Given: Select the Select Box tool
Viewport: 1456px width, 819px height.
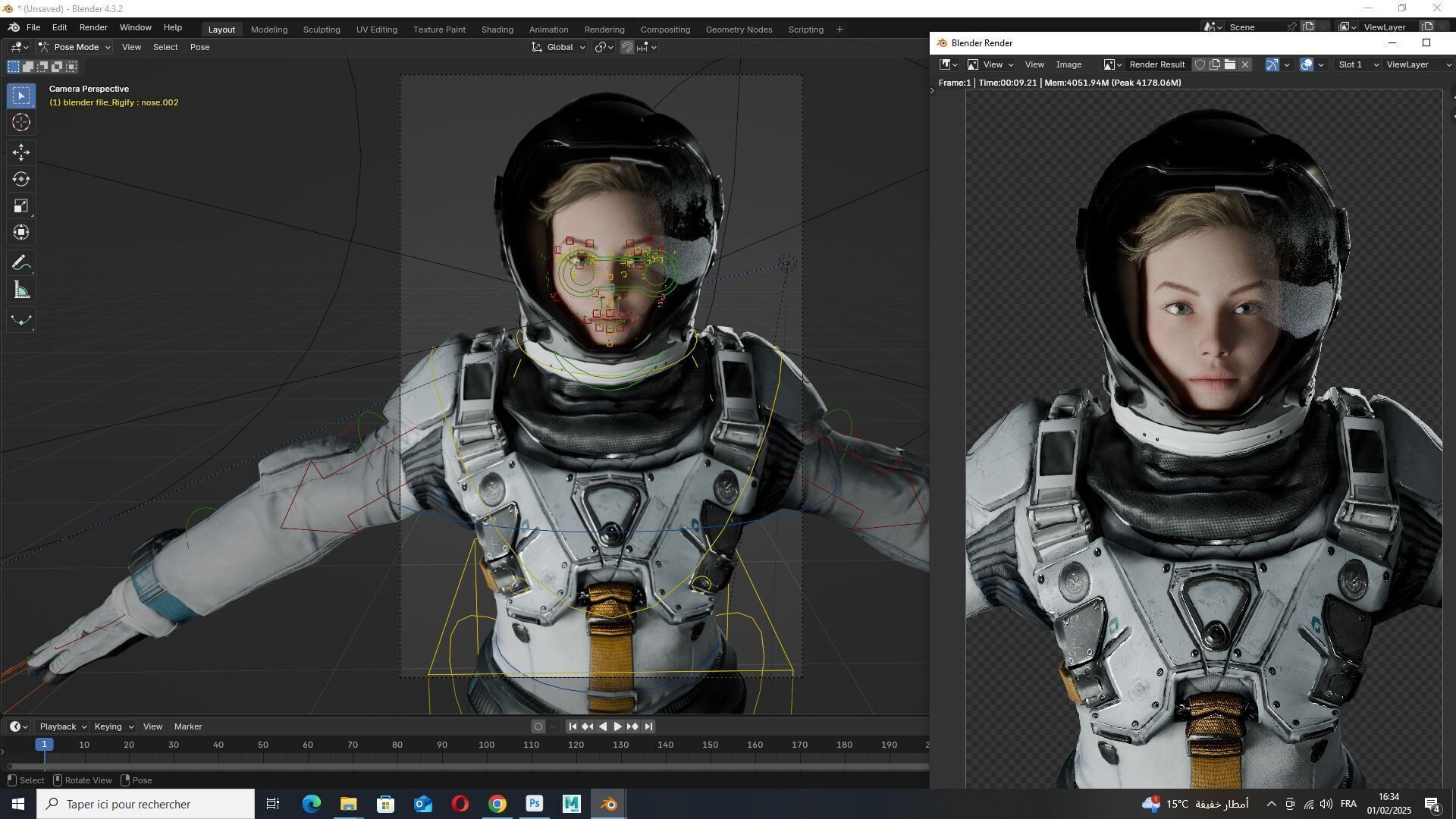Looking at the screenshot, I should click(x=21, y=96).
